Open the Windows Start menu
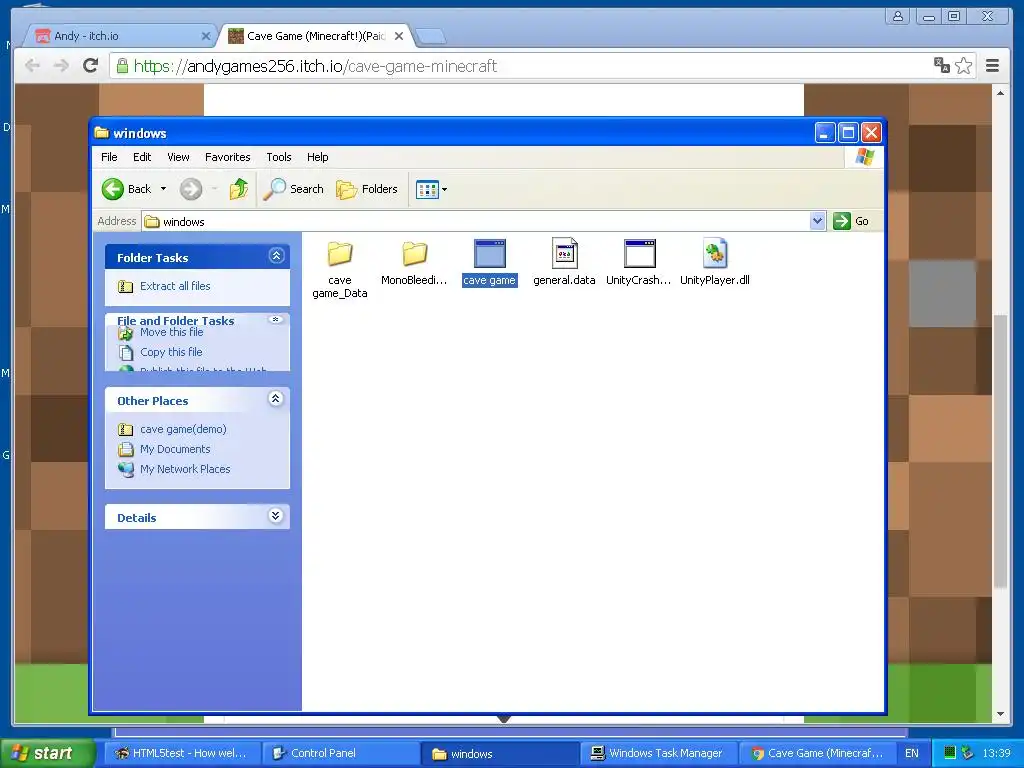The image size is (1024, 768). coord(47,753)
